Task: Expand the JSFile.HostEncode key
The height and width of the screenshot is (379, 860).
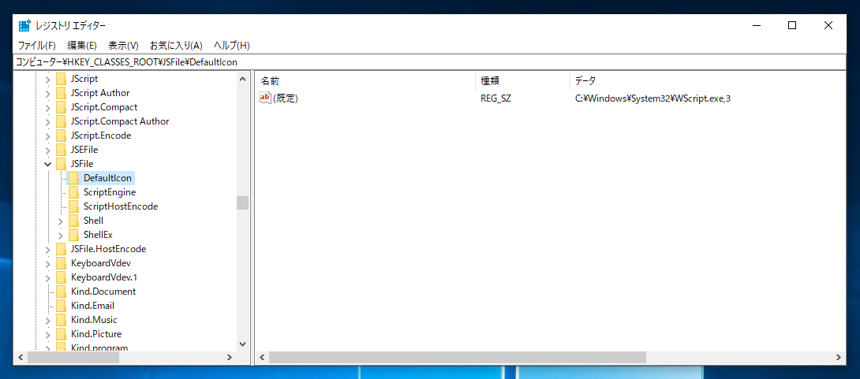Action: [x=48, y=250]
